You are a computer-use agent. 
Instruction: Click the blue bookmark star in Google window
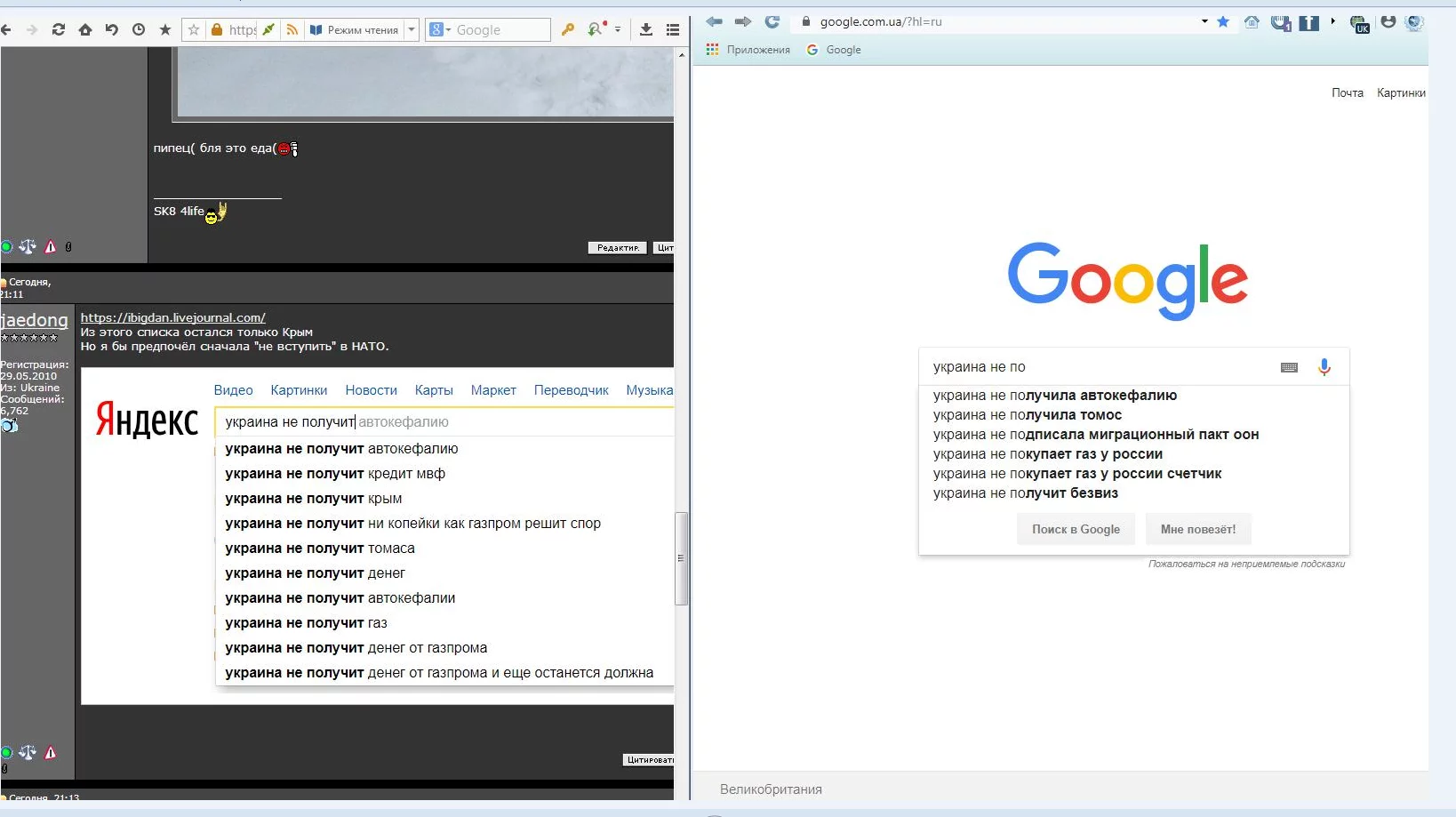[1223, 21]
